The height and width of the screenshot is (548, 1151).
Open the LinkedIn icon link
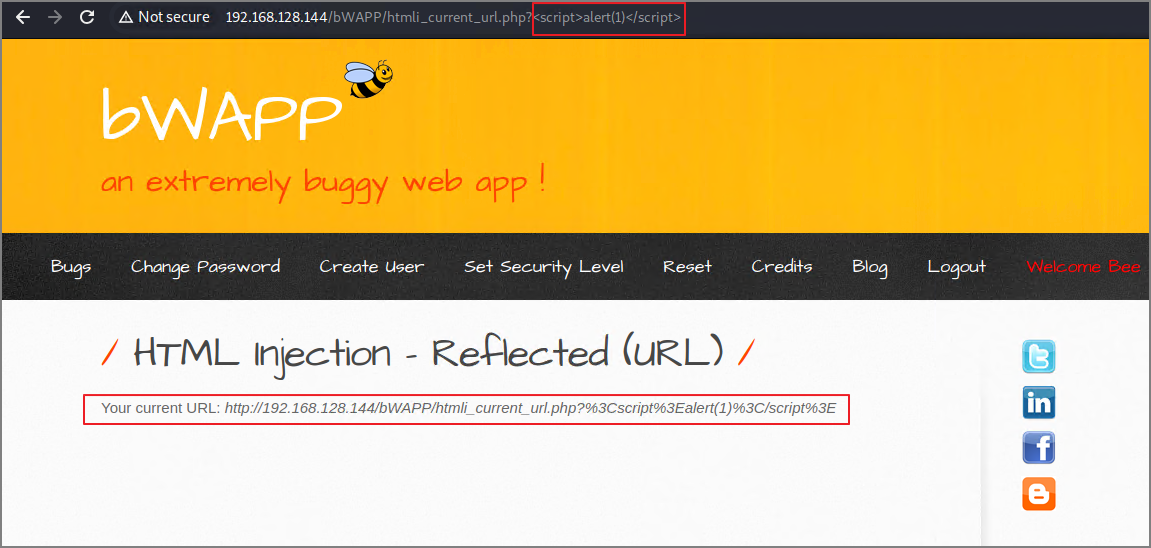click(x=1039, y=402)
